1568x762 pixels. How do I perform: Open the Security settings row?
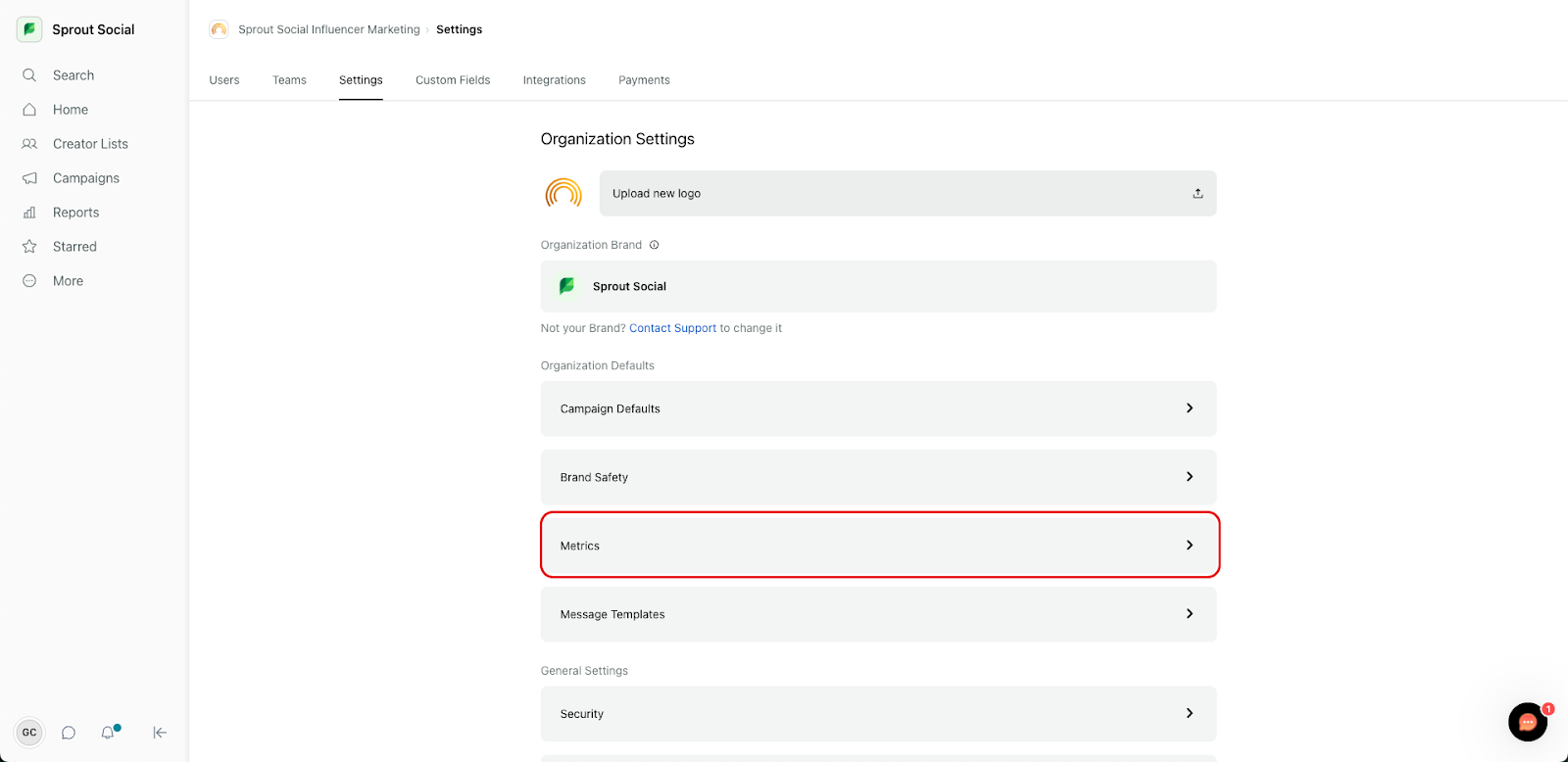pos(878,714)
